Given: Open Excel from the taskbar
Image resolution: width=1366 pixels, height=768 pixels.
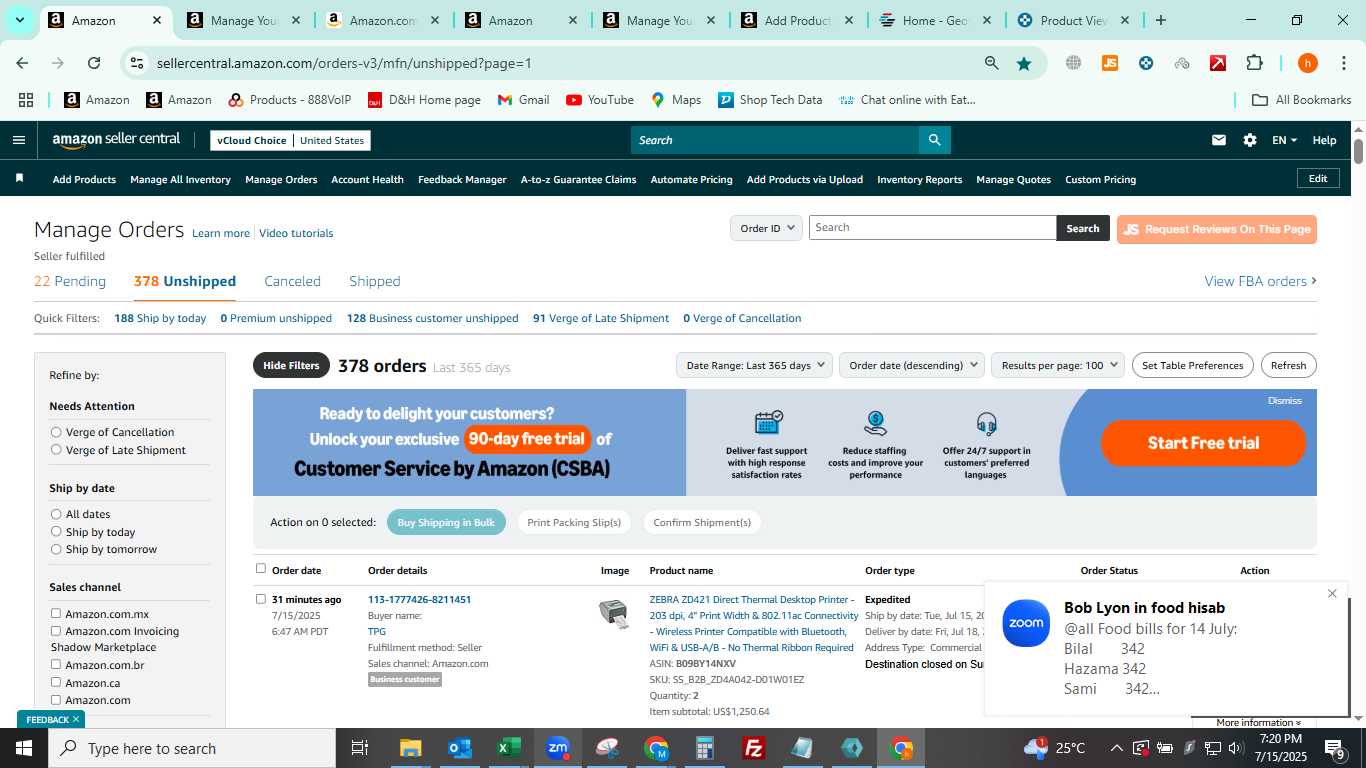Looking at the screenshot, I should point(508,748).
